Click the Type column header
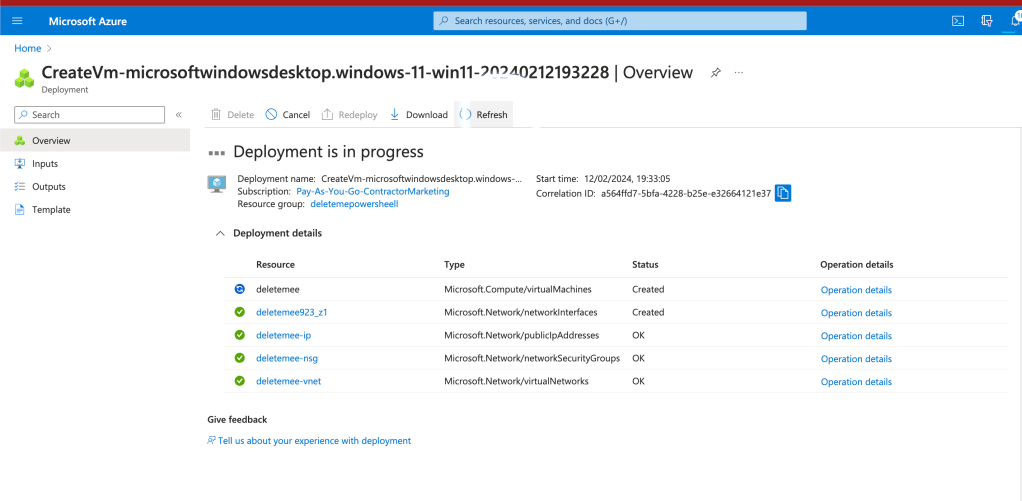The image size is (1022, 501). pyautogui.click(x=454, y=265)
